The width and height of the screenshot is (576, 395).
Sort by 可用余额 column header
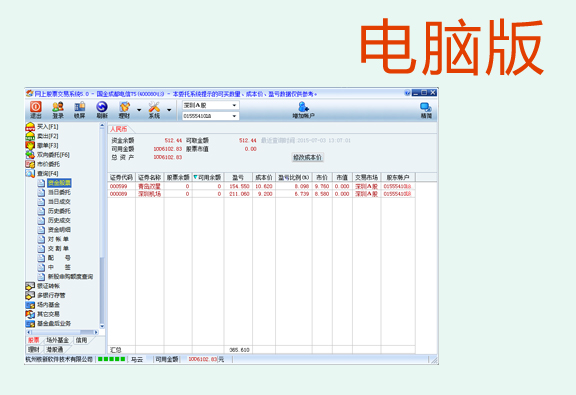208,177
